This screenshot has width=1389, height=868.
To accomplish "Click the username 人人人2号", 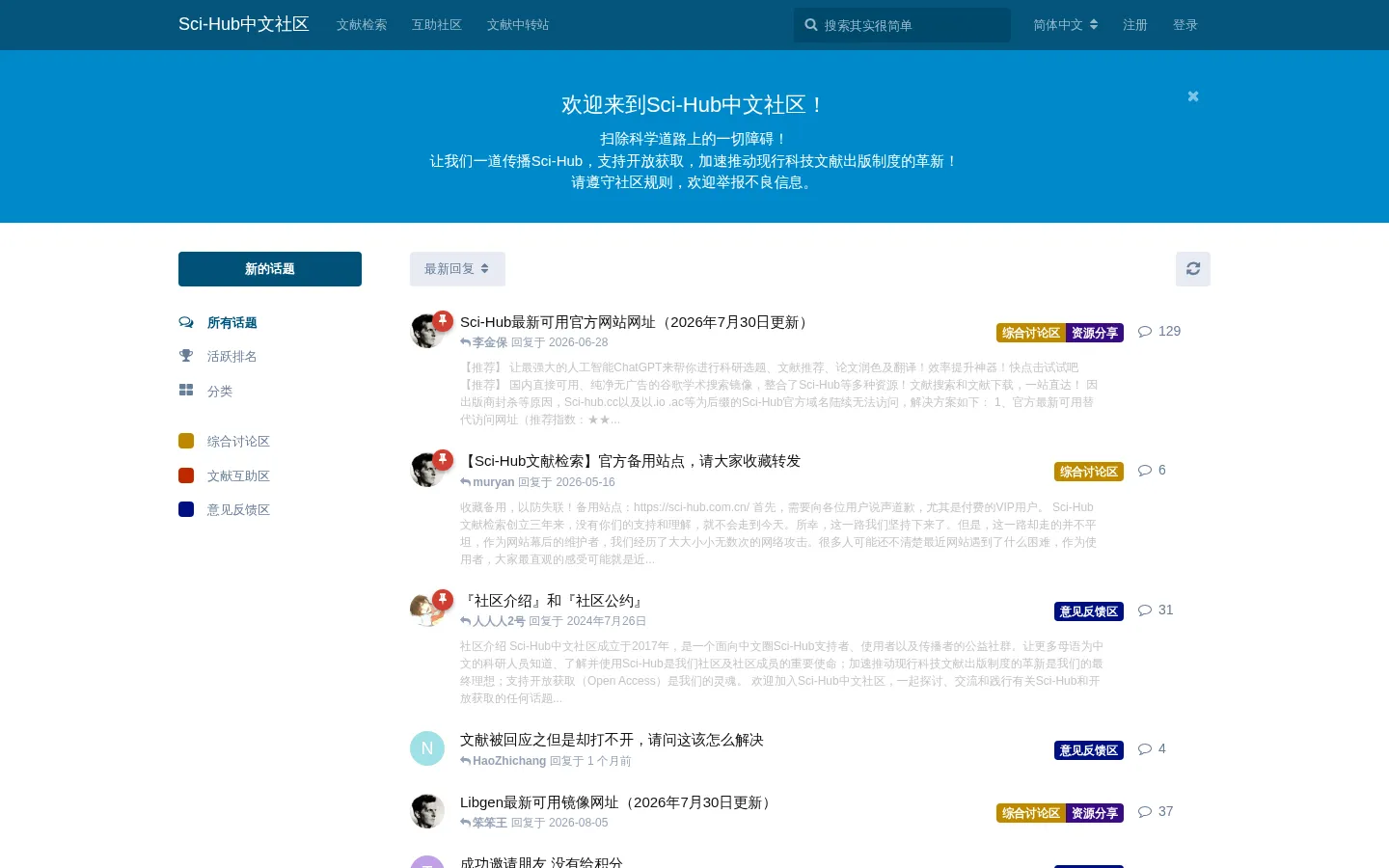I will (499, 621).
